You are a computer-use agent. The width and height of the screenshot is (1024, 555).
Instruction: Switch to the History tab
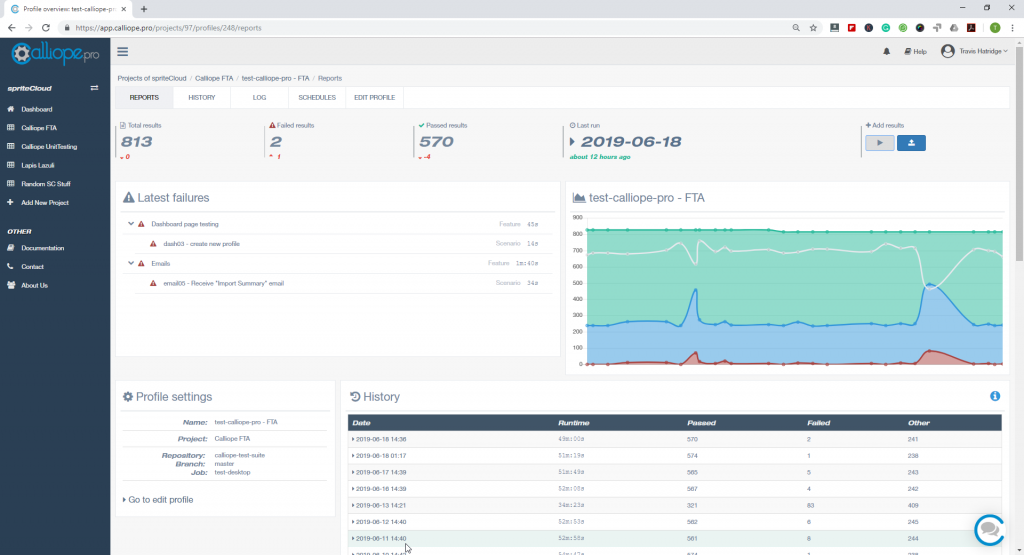201,97
